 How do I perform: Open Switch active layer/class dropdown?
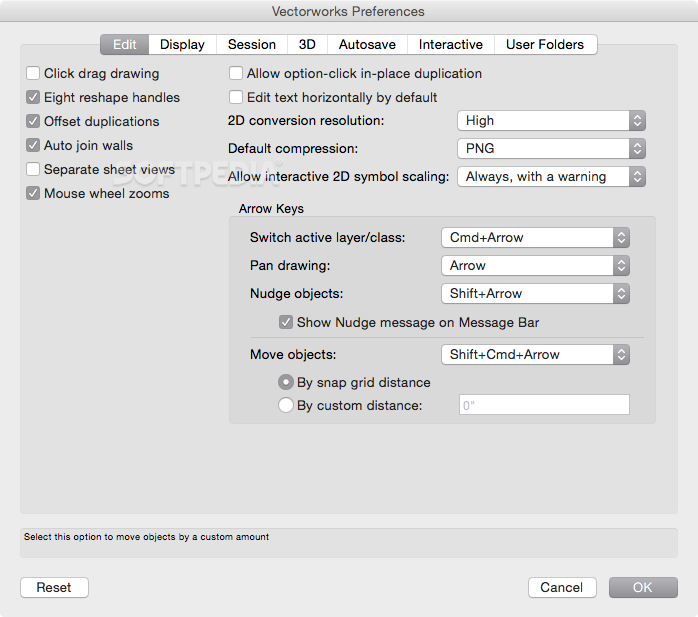[x=535, y=237]
